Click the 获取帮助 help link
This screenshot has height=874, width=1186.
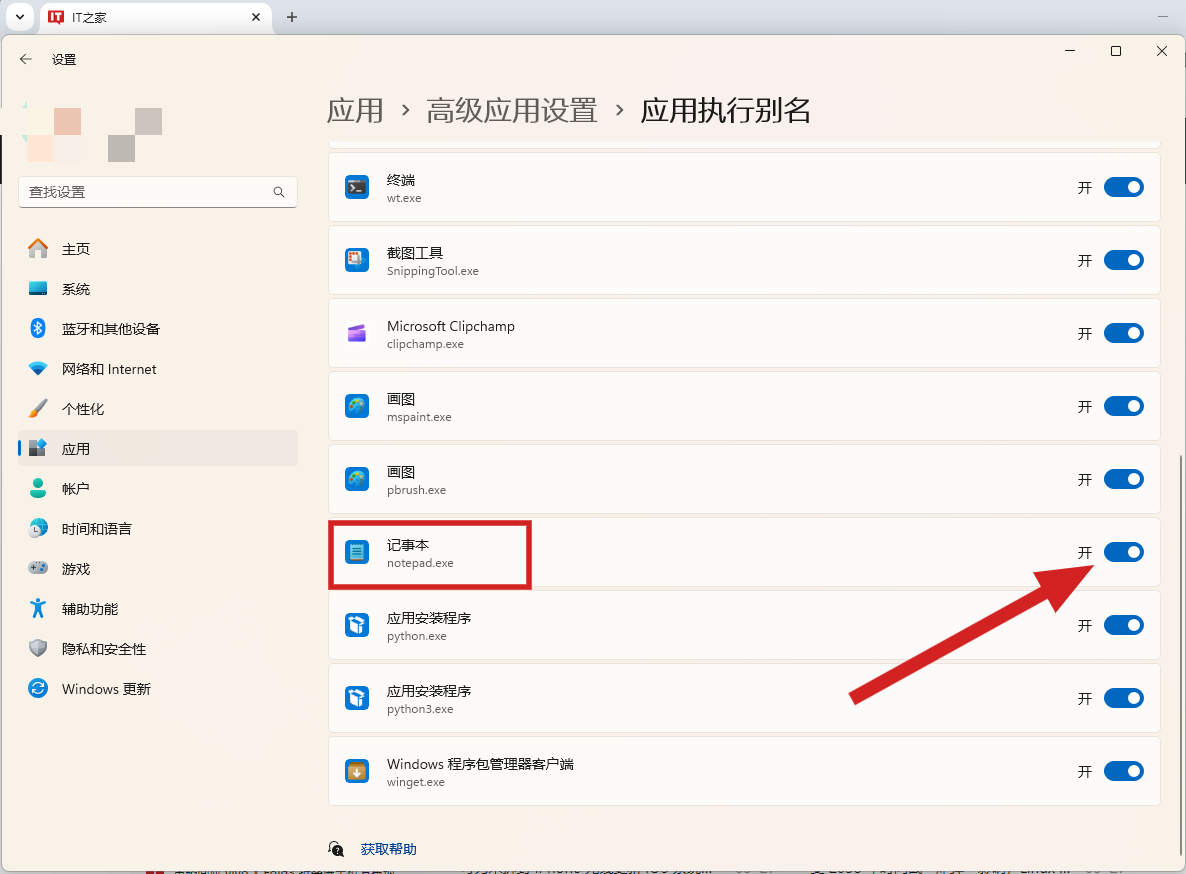tap(388, 848)
